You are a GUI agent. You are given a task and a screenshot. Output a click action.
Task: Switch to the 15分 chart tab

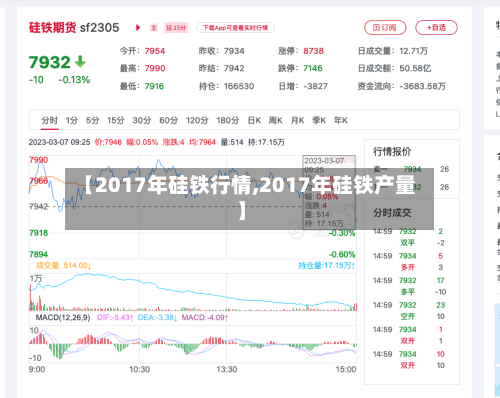116,120
